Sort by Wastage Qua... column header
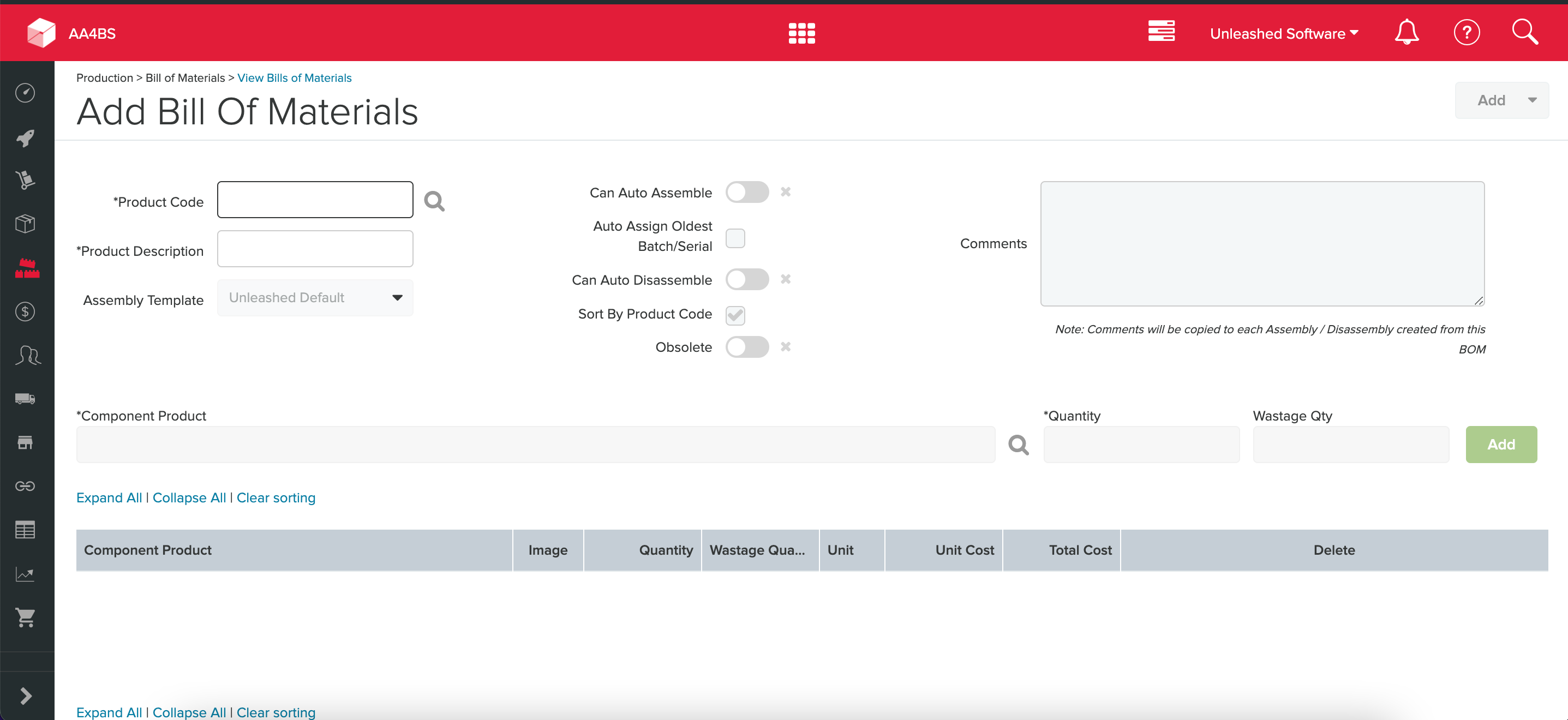This screenshot has width=1568, height=720. click(x=760, y=550)
